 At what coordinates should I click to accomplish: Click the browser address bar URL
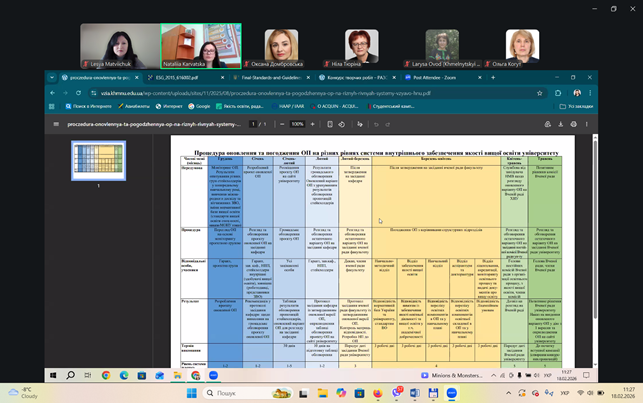click(250, 92)
